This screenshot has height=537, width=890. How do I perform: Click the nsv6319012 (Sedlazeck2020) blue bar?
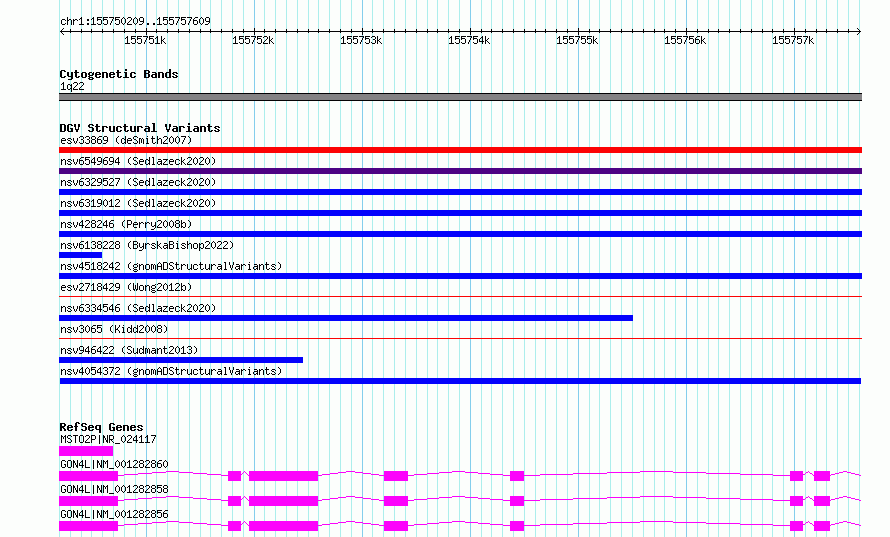(460, 213)
